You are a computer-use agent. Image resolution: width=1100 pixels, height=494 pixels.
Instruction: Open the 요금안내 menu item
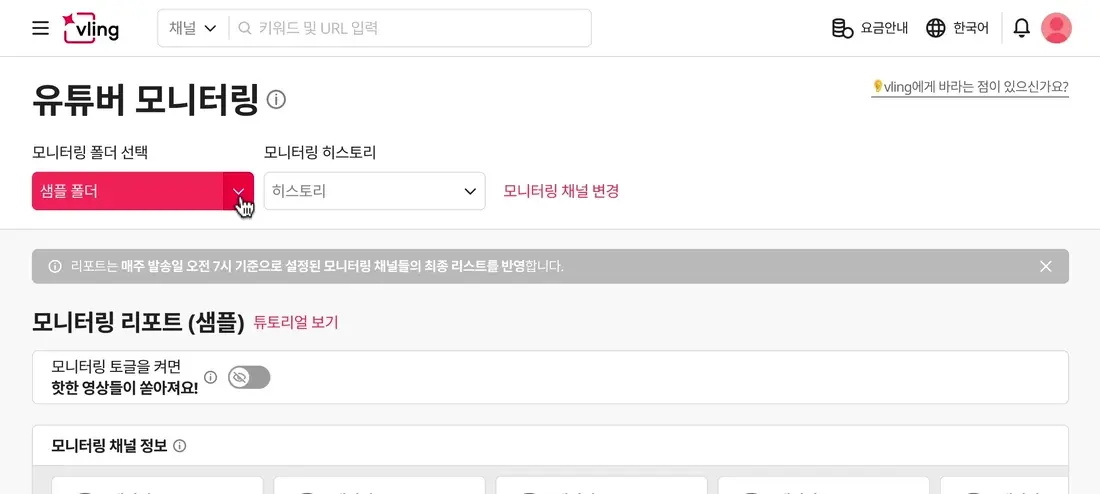pos(870,28)
